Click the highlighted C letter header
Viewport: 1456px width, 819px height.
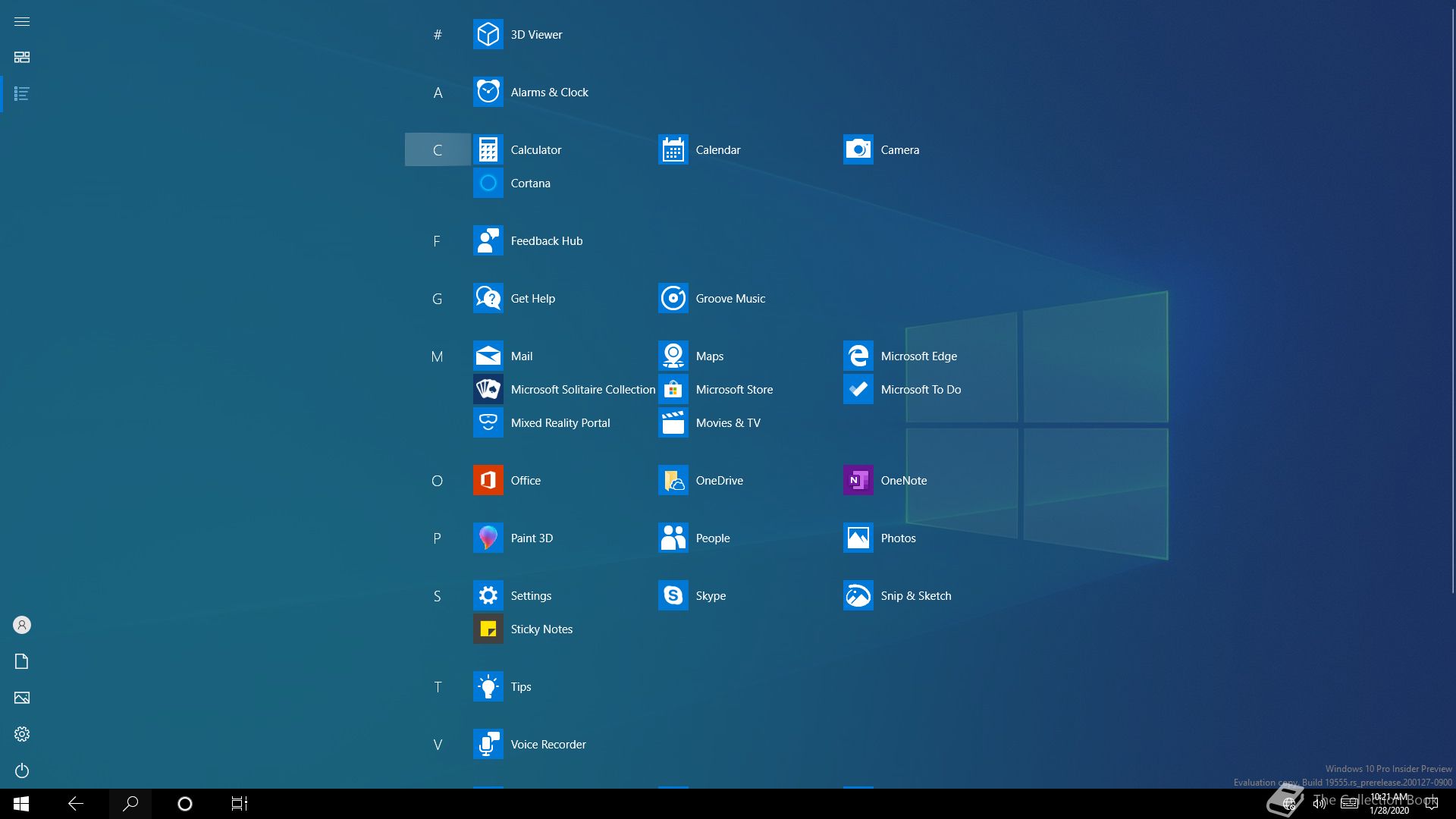pos(438,149)
